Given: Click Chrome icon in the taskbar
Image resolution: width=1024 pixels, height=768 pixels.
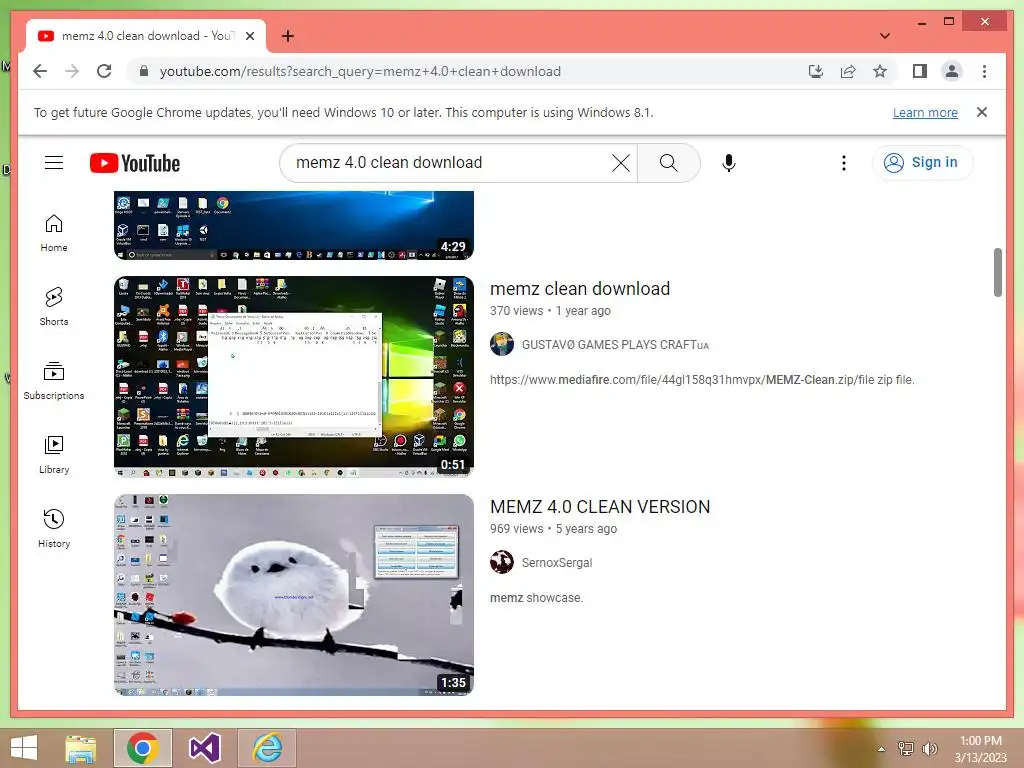Looking at the screenshot, I should pos(143,748).
